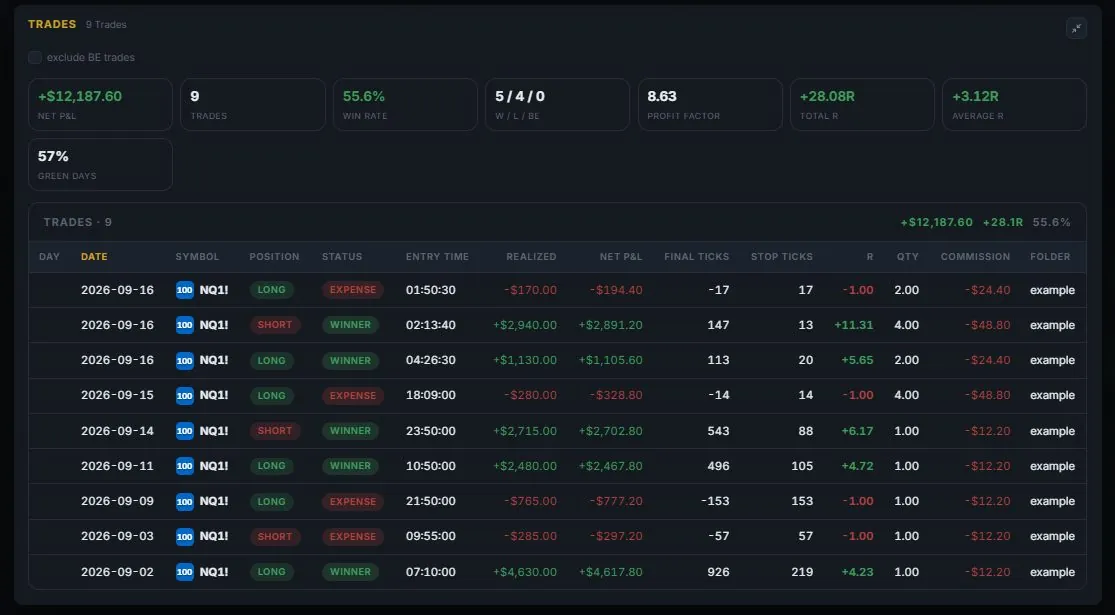
Task: Click the +5.65 R value
Action: coord(858,360)
